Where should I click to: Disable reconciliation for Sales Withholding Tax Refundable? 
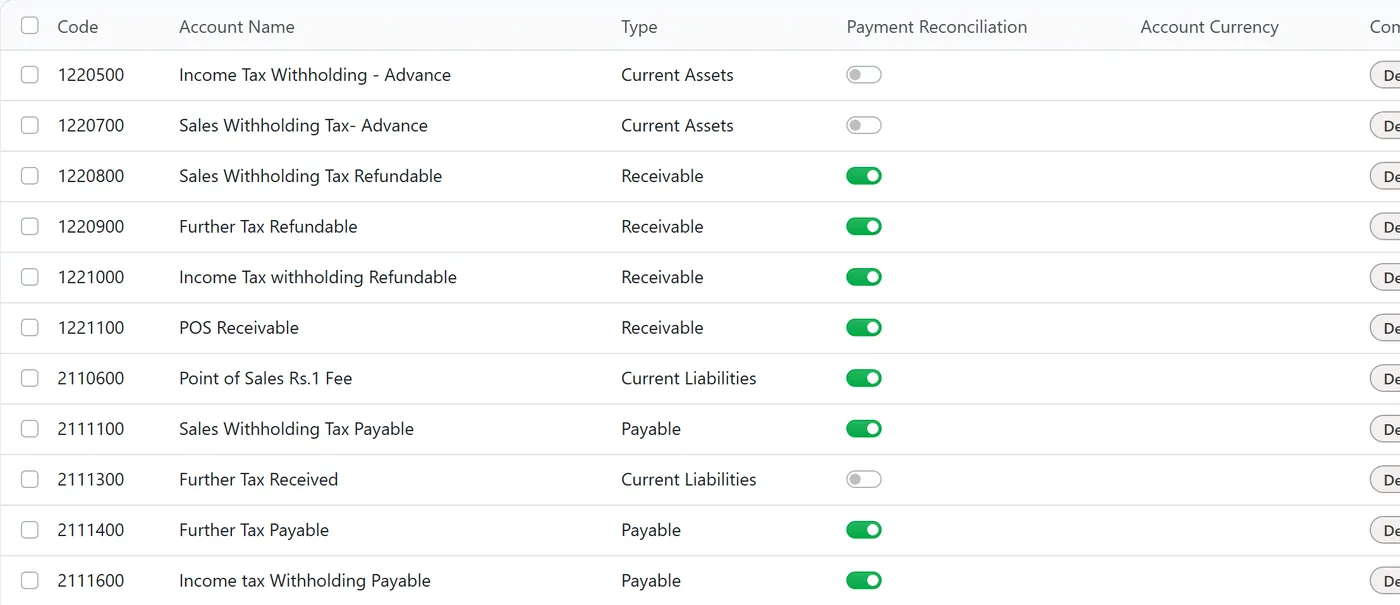click(864, 176)
